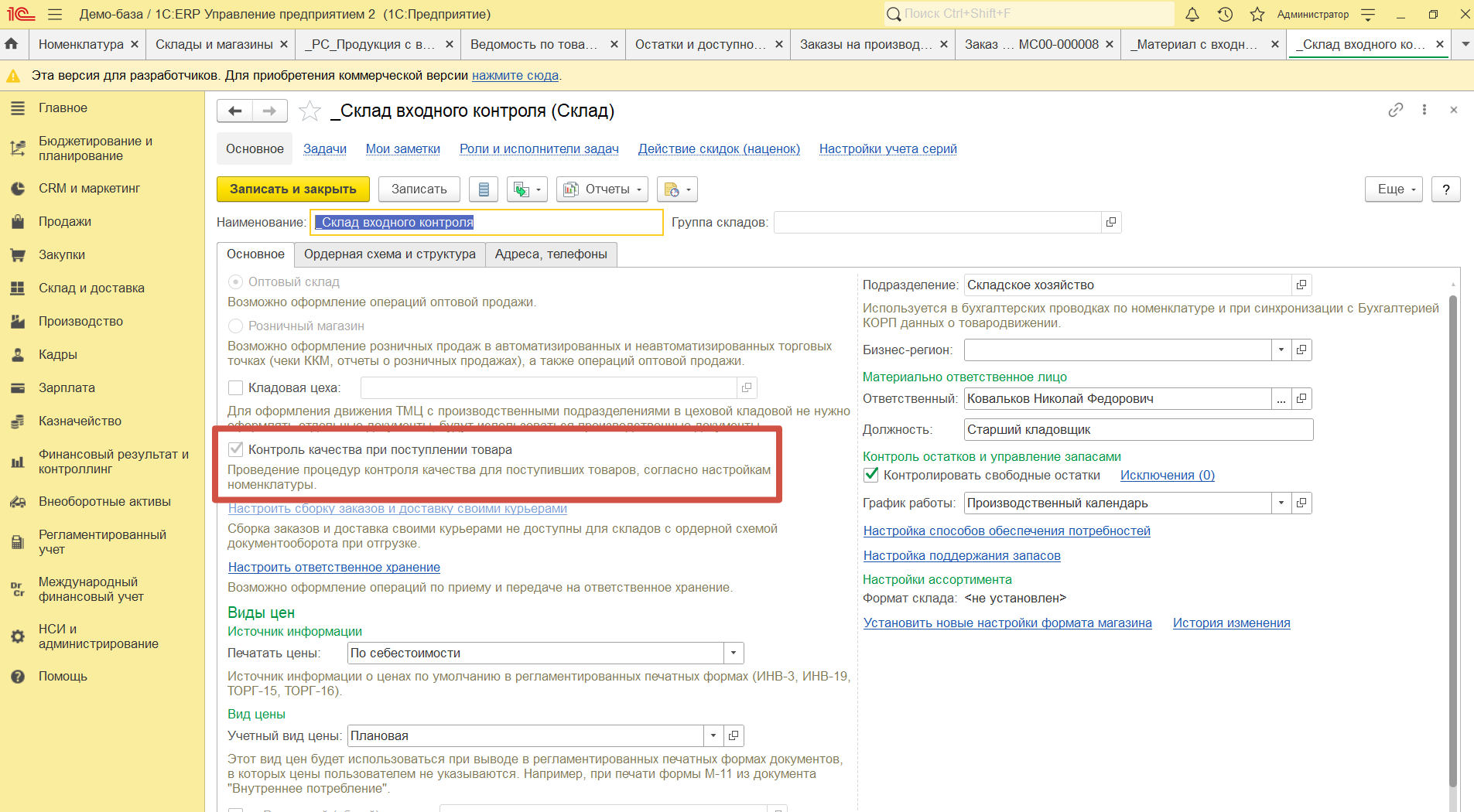Switch to Адреса, телефоны tab
This screenshot has height=812, width=1474.
tap(551, 254)
